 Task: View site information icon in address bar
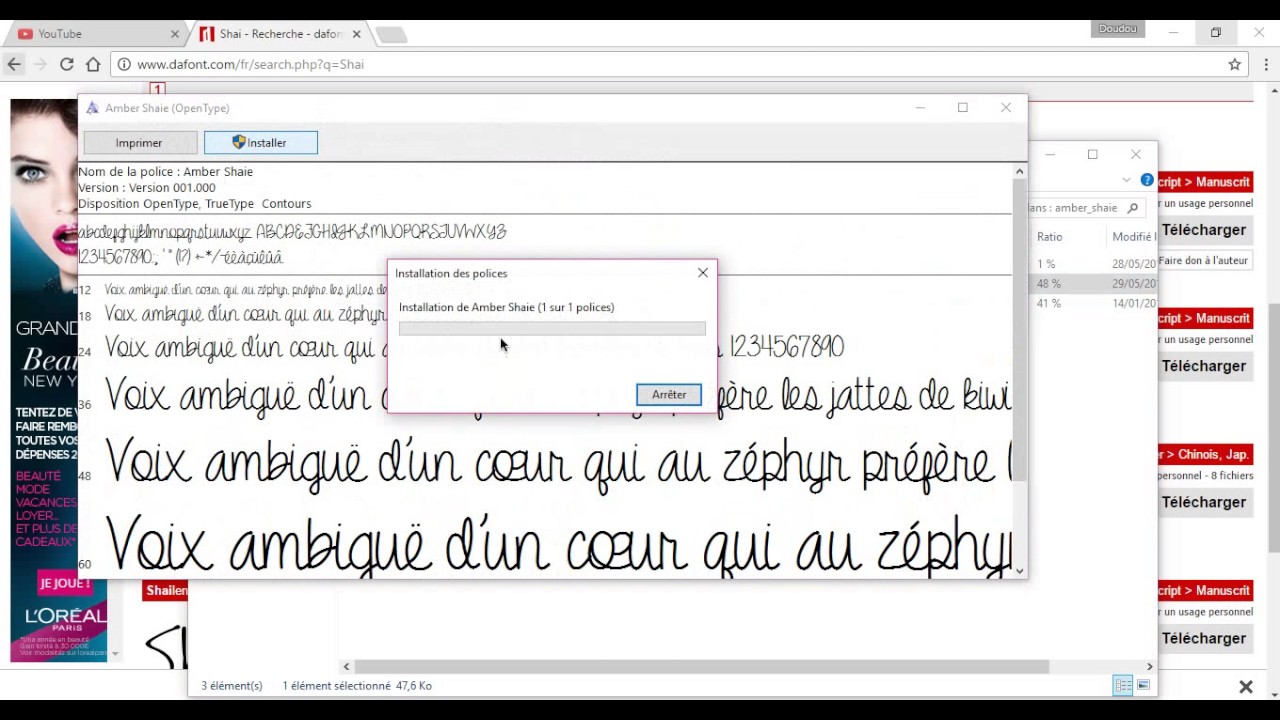(124, 64)
